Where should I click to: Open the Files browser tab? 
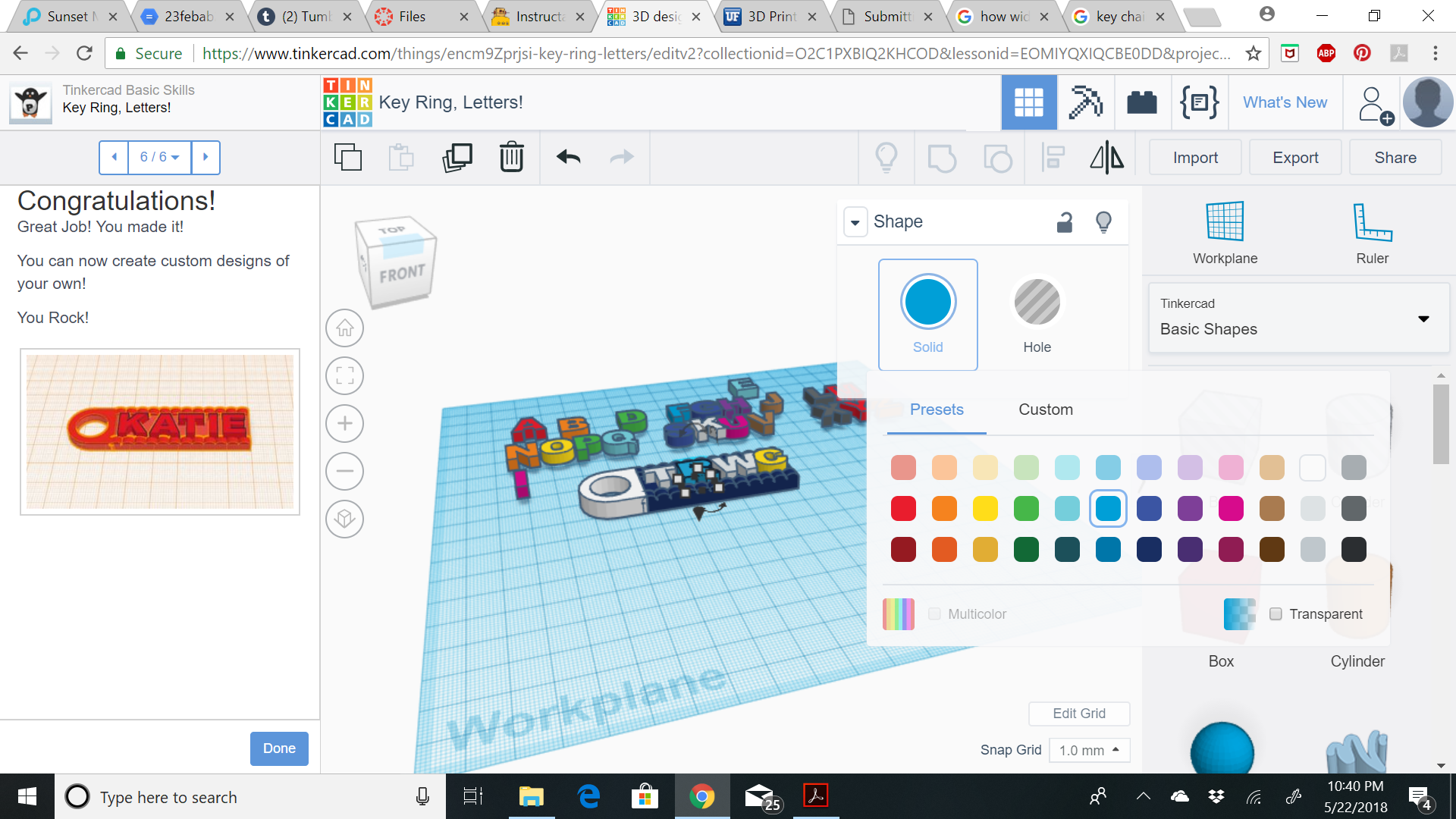click(x=413, y=16)
